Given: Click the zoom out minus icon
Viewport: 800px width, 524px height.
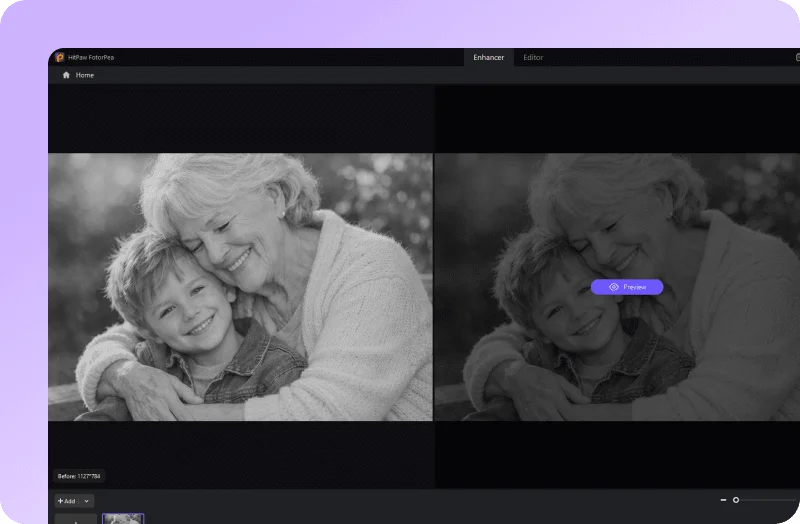Looking at the screenshot, I should pyautogui.click(x=723, y=500).
